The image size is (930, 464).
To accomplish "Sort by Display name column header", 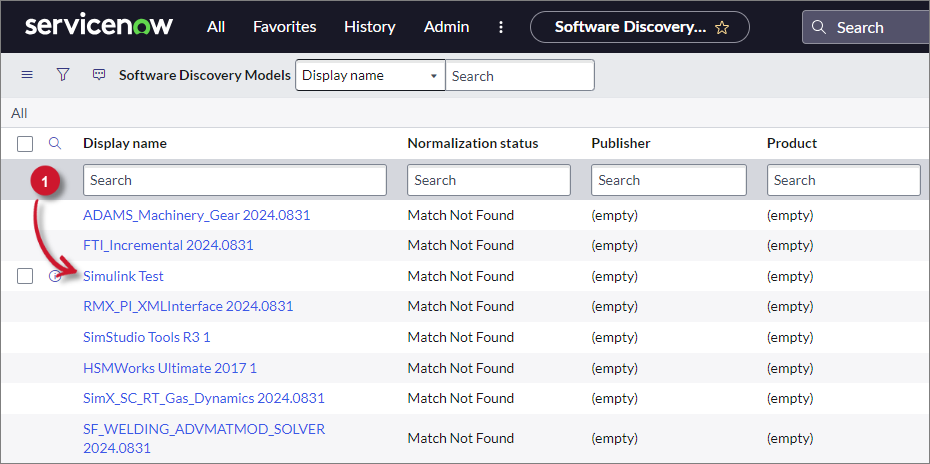I will click(x=125, y=143).
